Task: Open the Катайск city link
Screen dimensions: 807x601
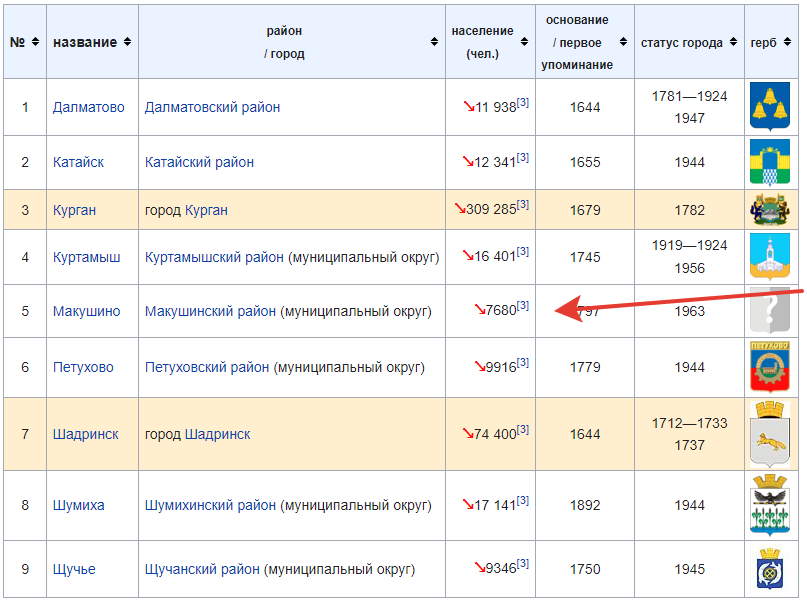Action: click(x=78, y=162)
